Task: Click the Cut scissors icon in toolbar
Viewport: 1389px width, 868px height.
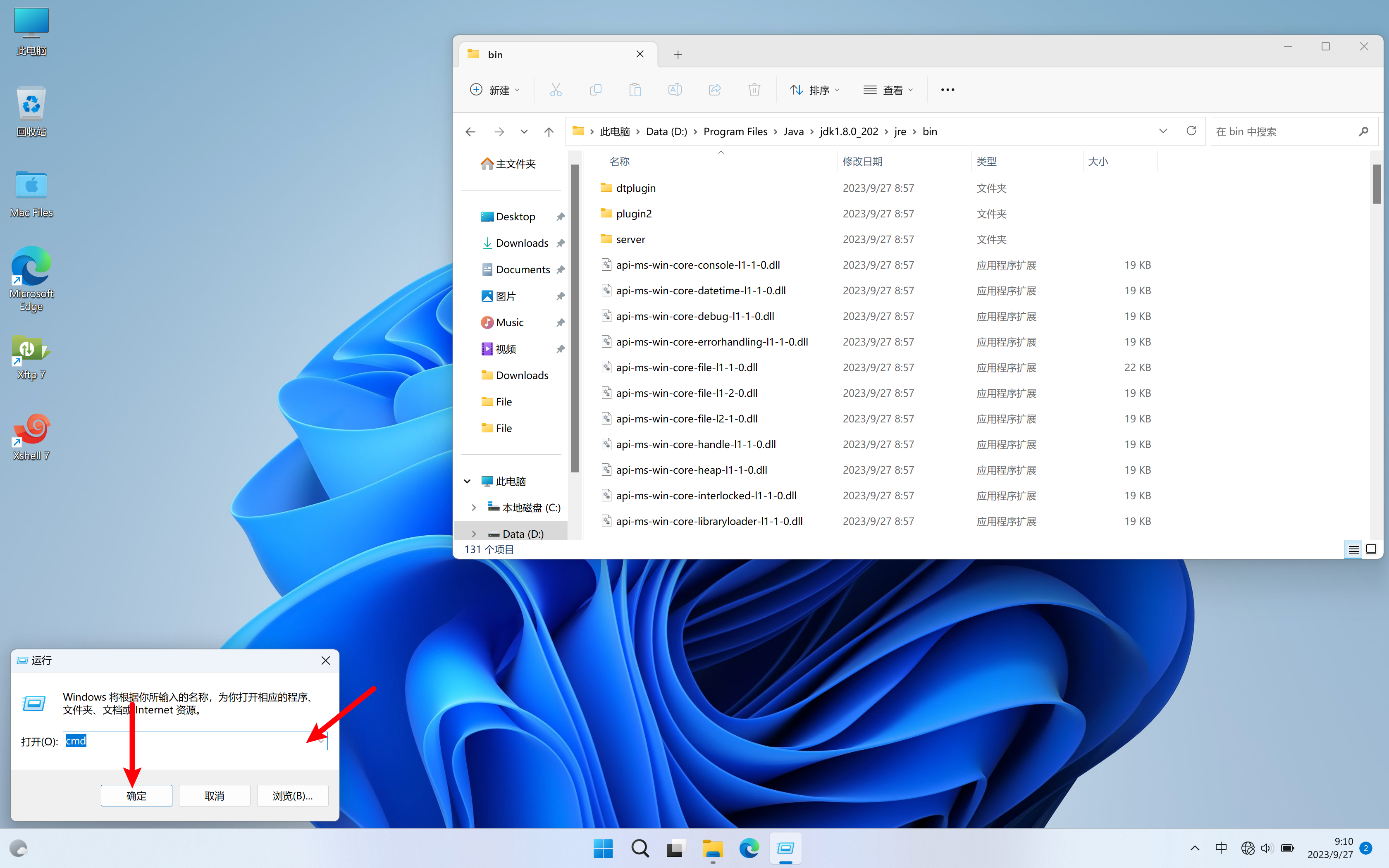Action: click(556, 90)
